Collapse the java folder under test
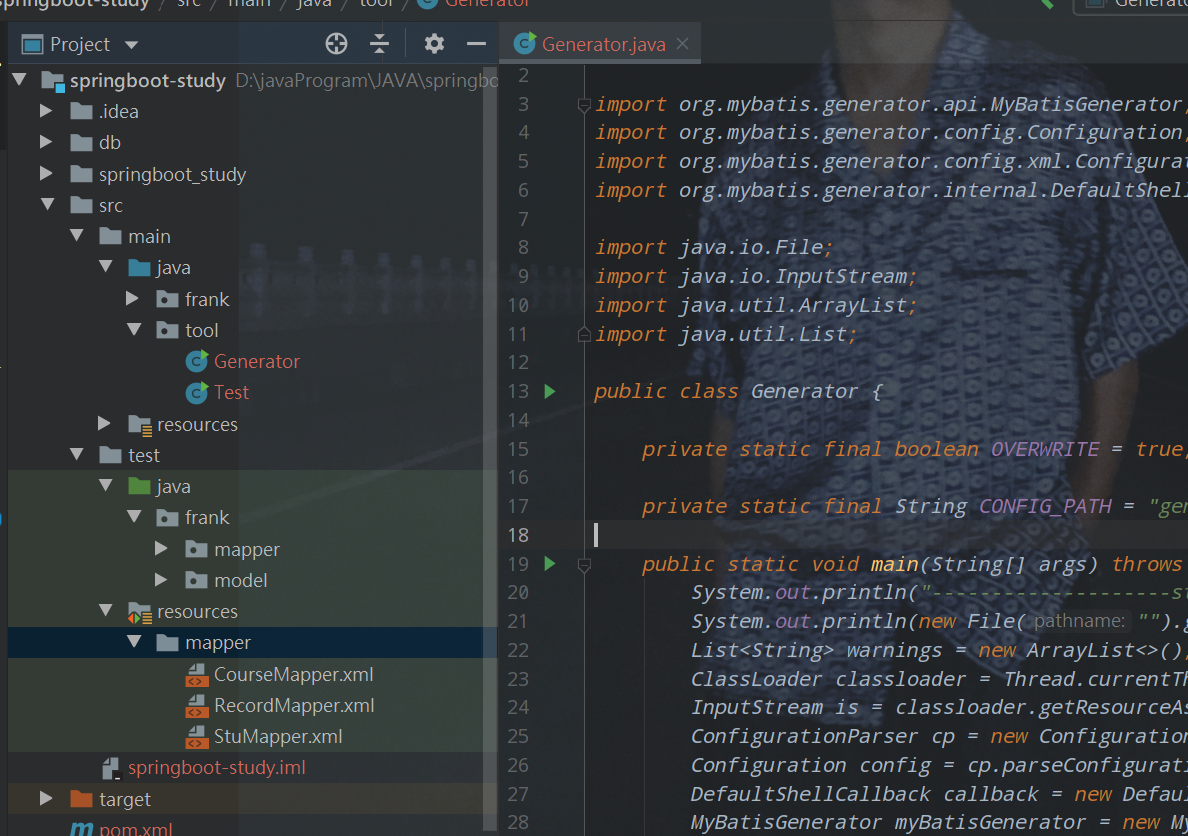The image size is (1188, 836). click(x=105, y=486)
